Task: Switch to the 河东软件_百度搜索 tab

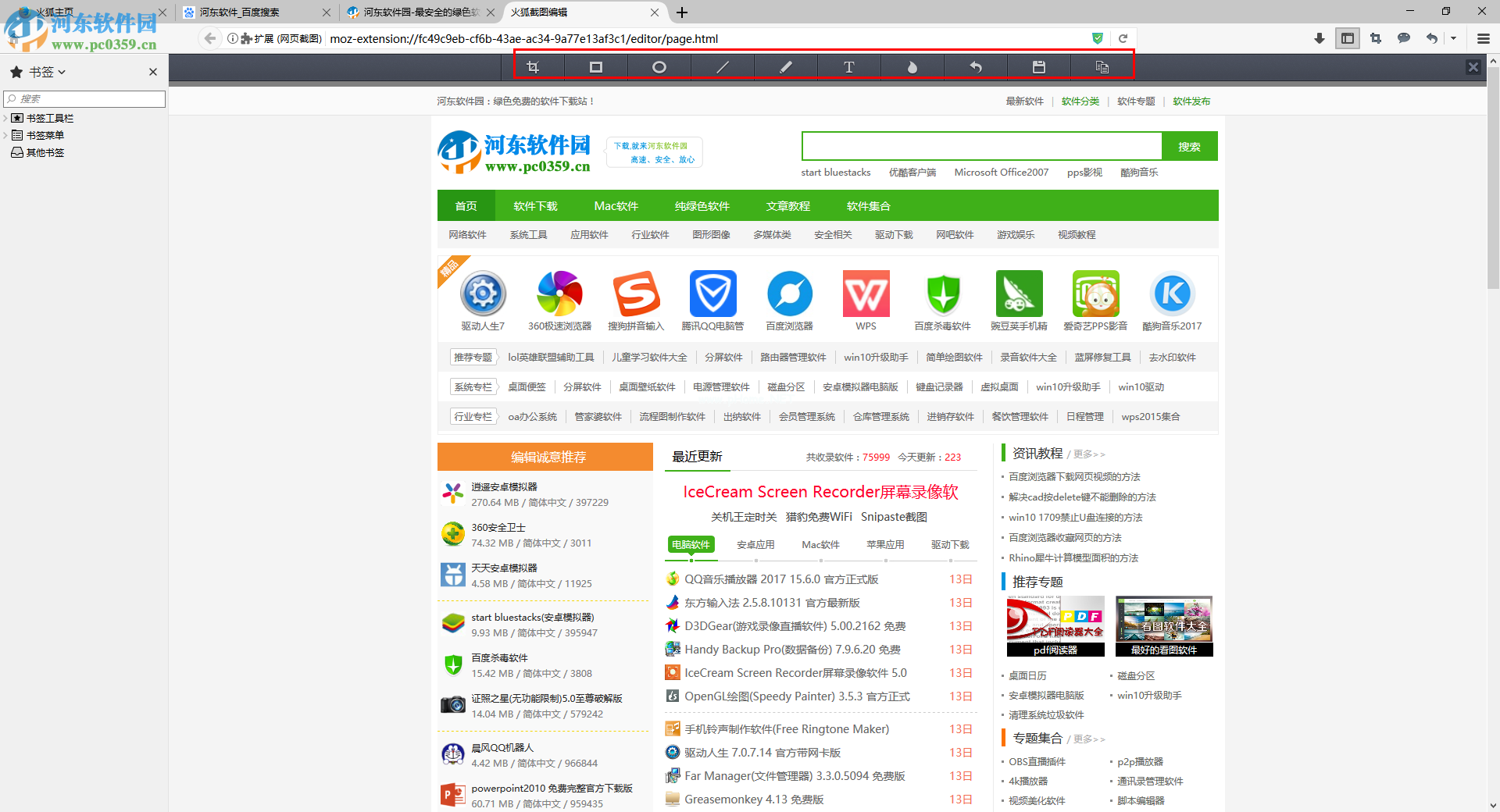Action: point(239,12)
